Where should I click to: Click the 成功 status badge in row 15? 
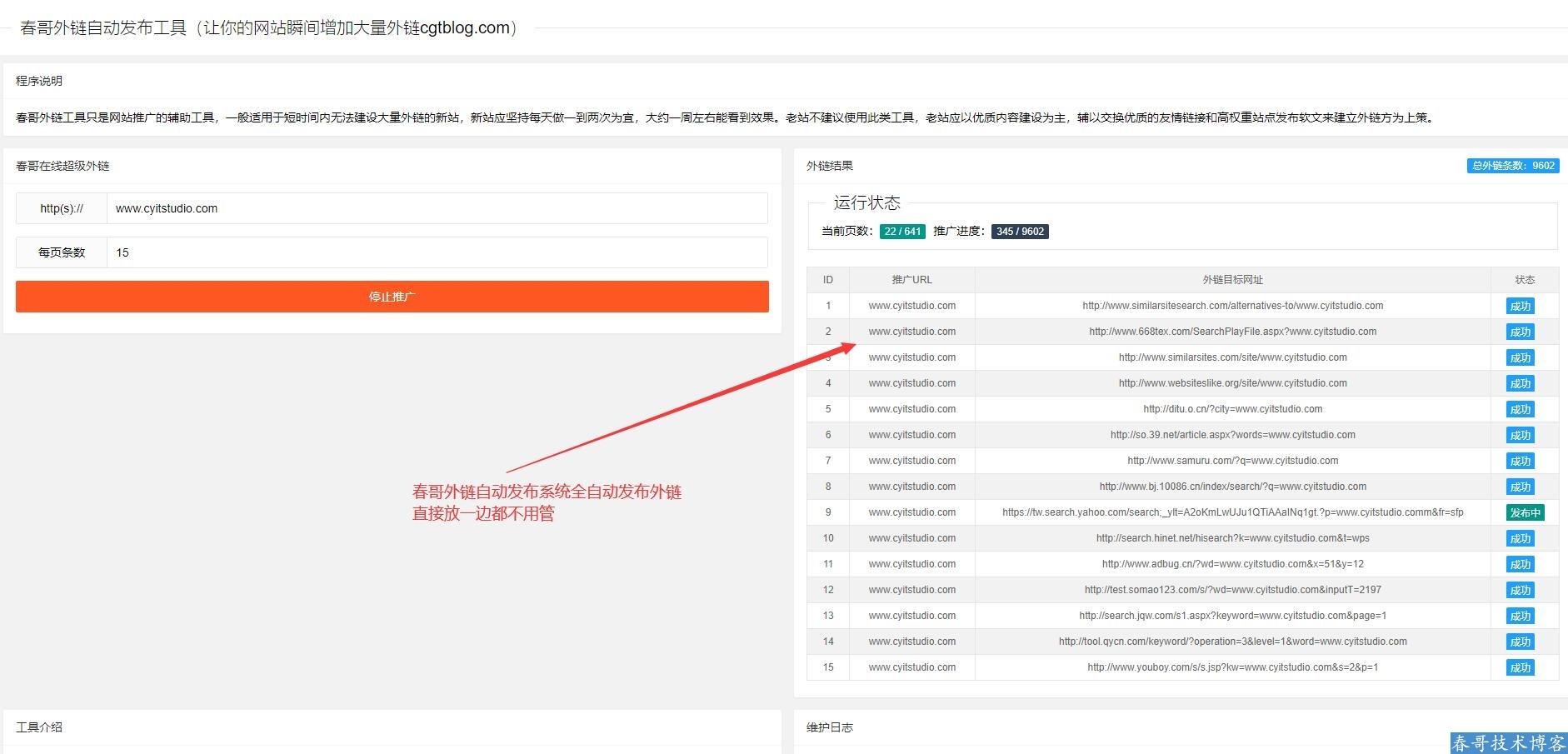coord(1520,668)
